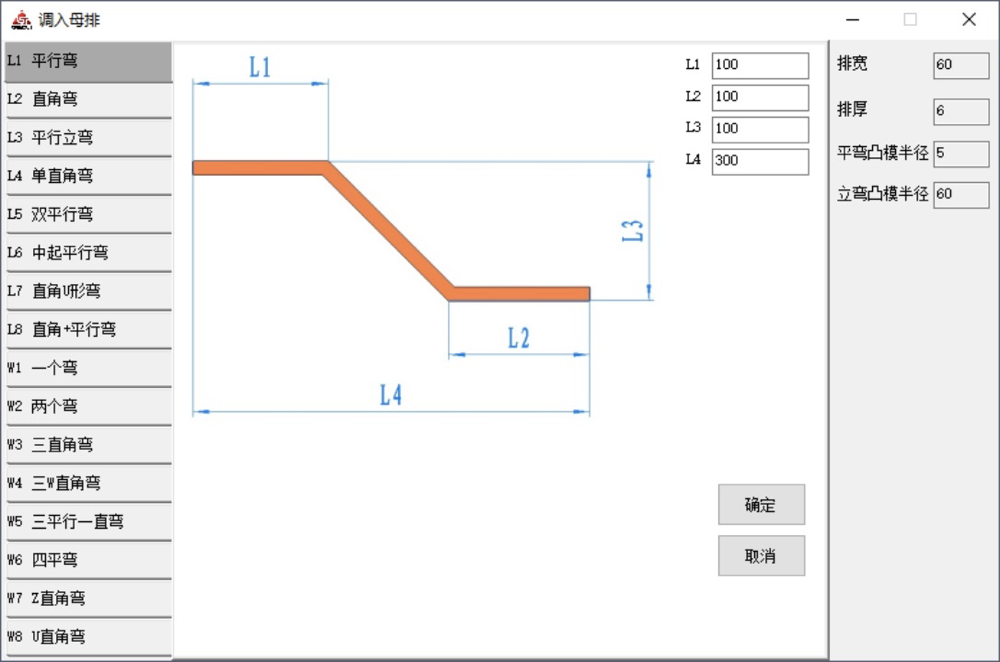Image resolution: width=1000 pixels, height=662 pixels.
Task: Click the app icon in title bar
Action: (21, 19)
